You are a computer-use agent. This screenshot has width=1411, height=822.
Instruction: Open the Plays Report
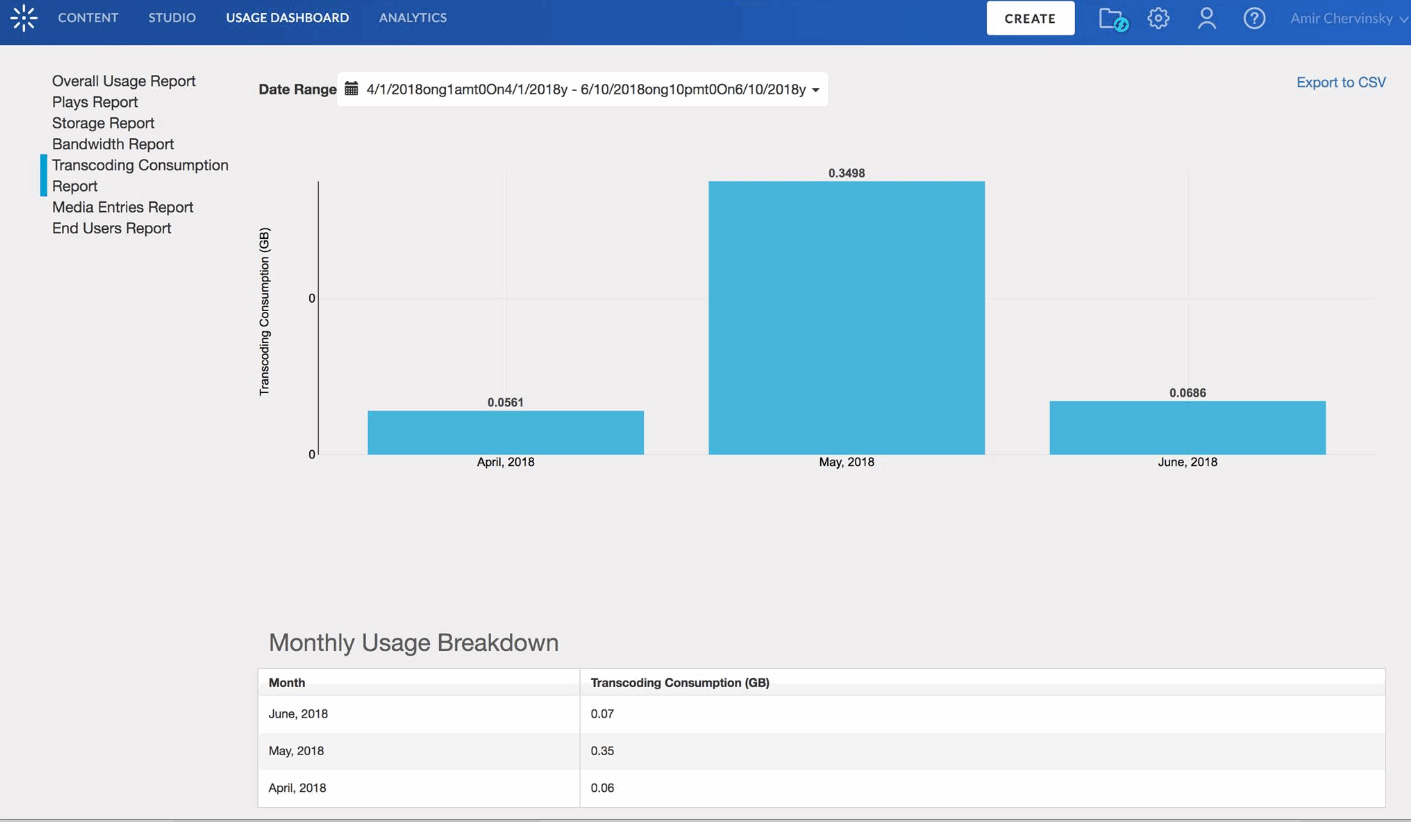coord(95,102)
